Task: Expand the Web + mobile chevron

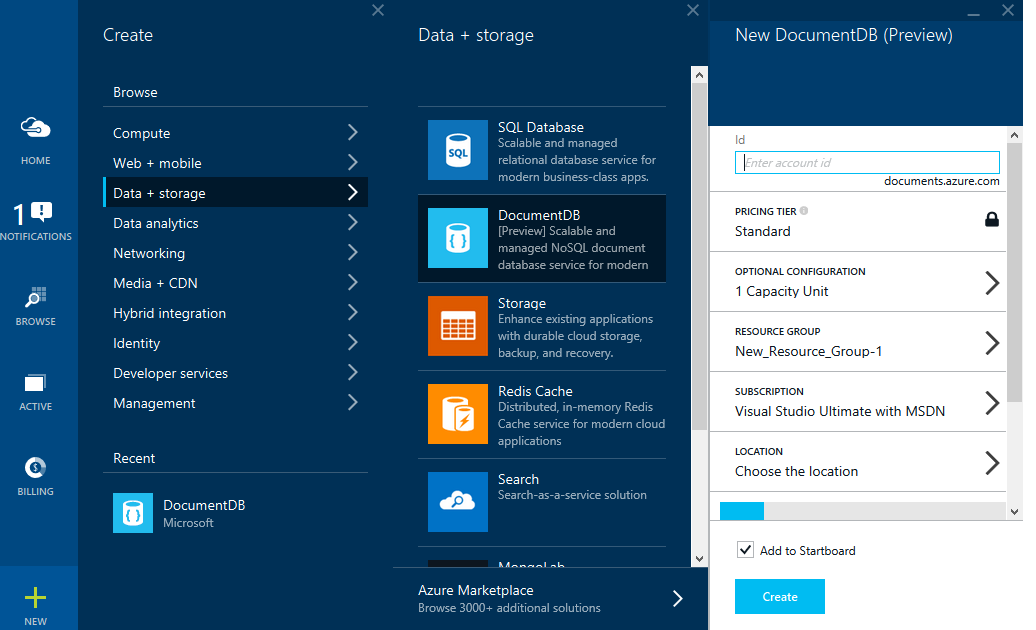Action: [353, 162]
